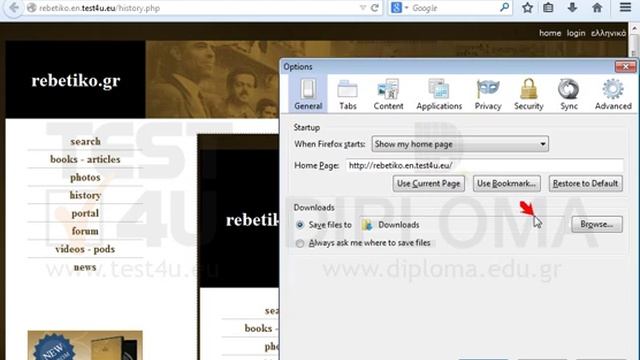
Task: Click the Google search engine icon
Action: coord(396,8)
